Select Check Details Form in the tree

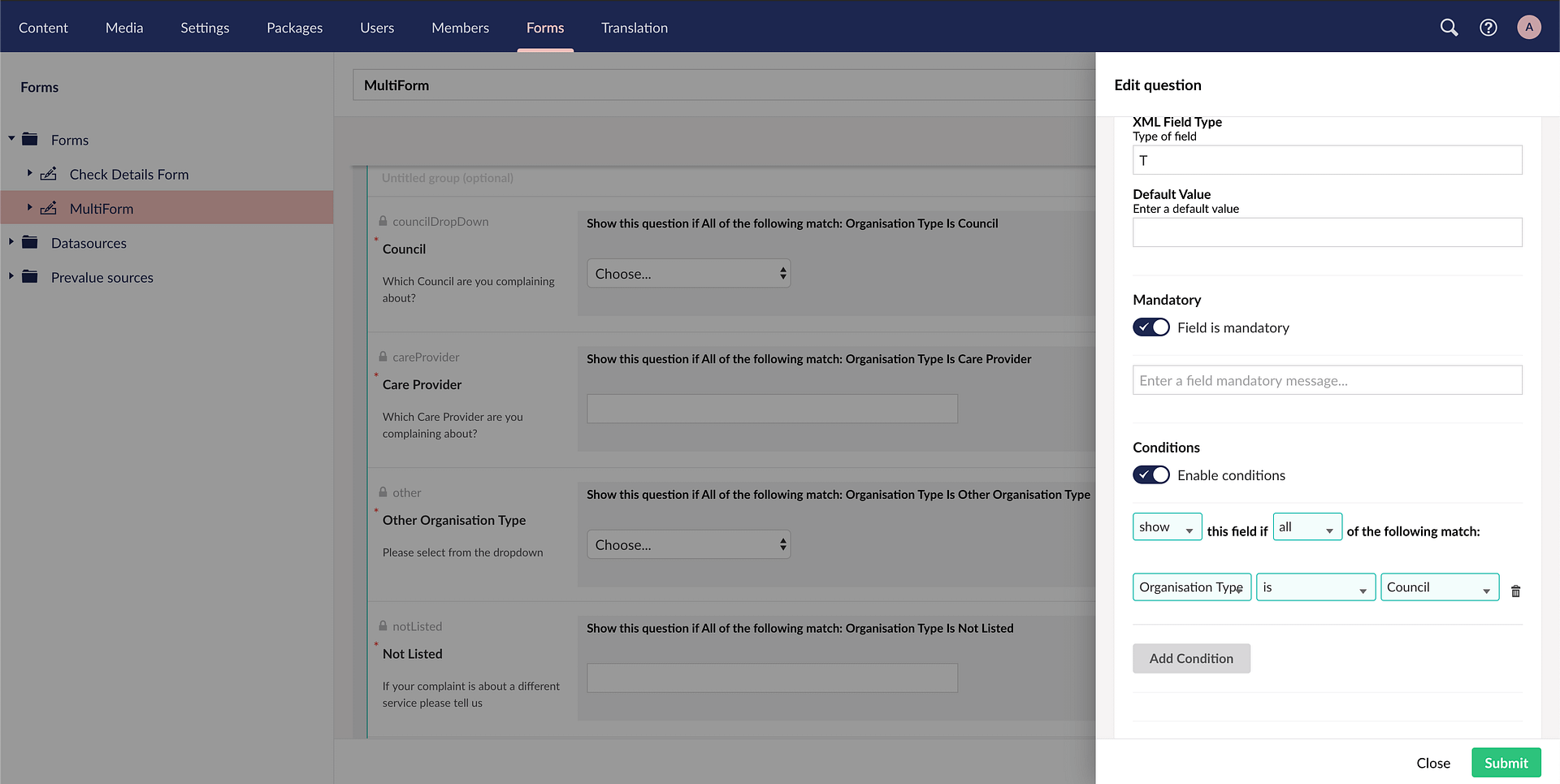click(x=129, y=174)
